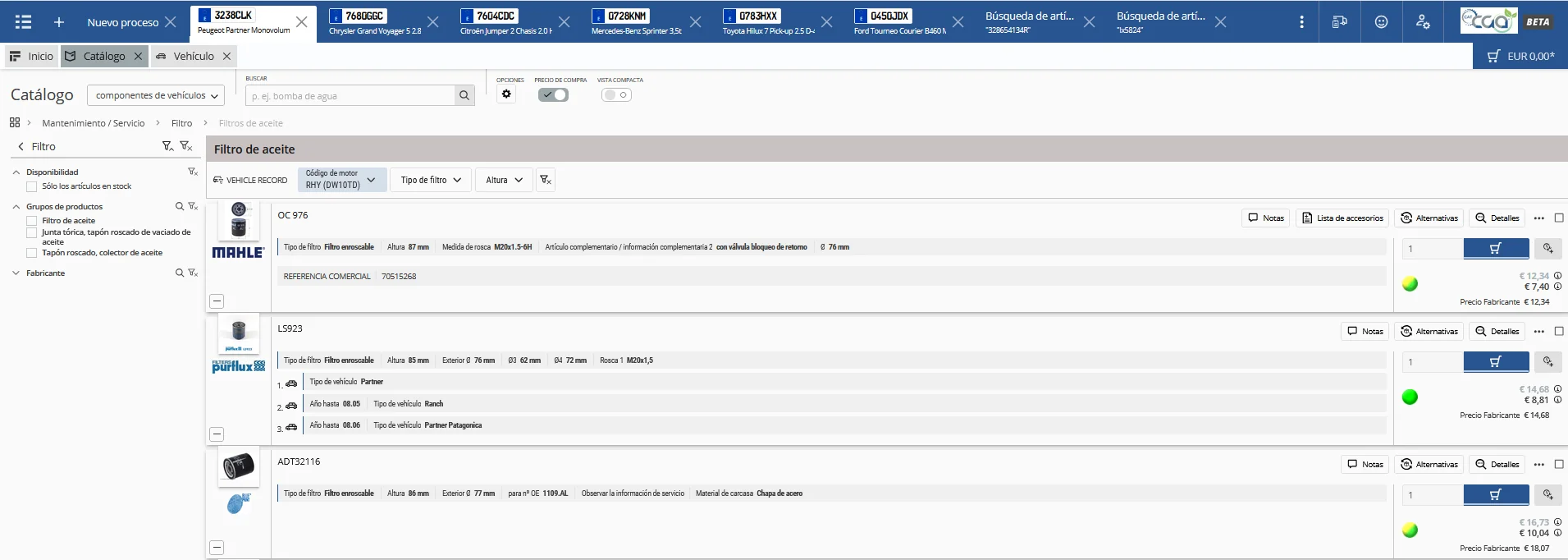The height and width of the screenshot is (560, 1568).
Task: Add OC 976 filter to shopping cart
Action: coord(1495,249)
